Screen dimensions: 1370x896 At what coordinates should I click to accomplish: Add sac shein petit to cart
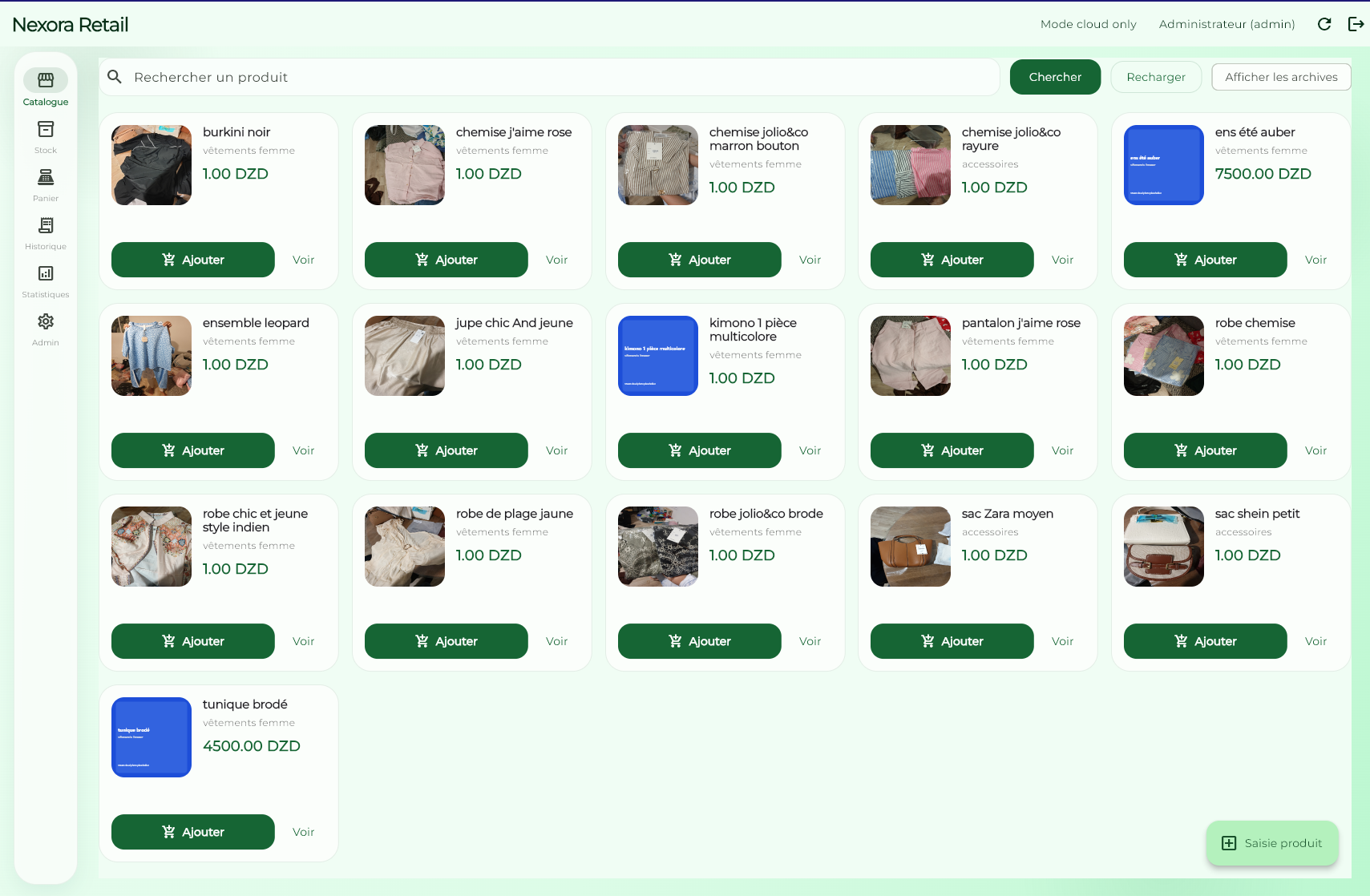1206,641
